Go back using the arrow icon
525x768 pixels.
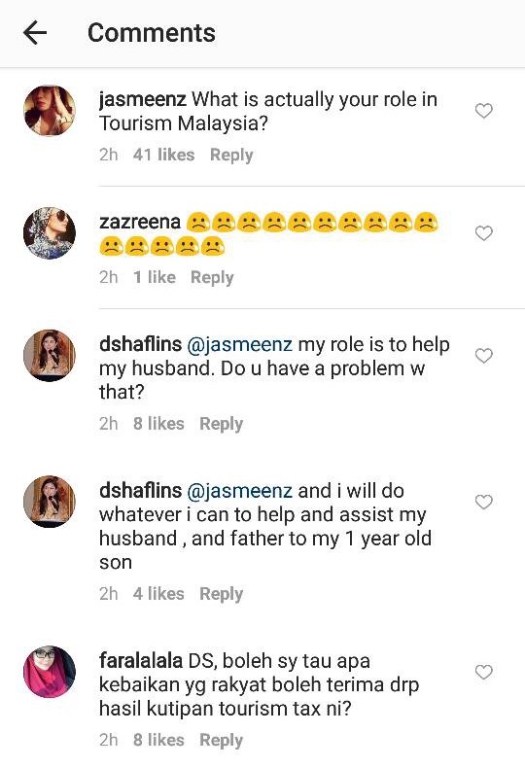[x=35, y=33]
